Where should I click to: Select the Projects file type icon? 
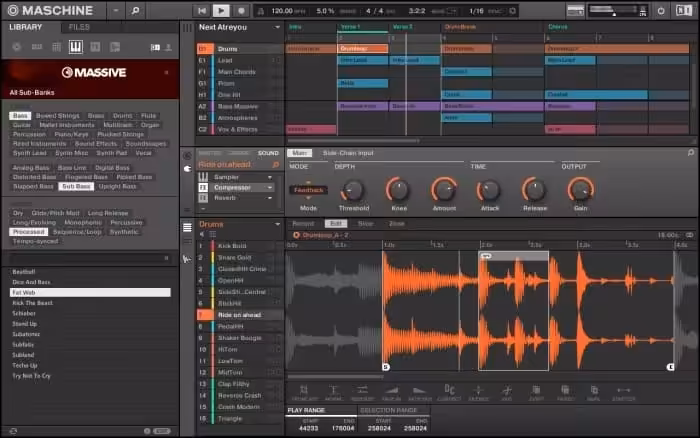tap(17, 47)
